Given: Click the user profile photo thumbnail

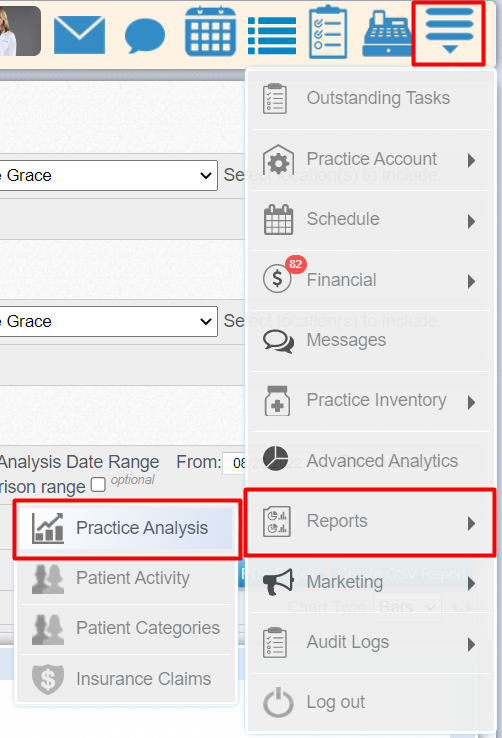Looking at the screenshot, I should [x=19, y=31].
